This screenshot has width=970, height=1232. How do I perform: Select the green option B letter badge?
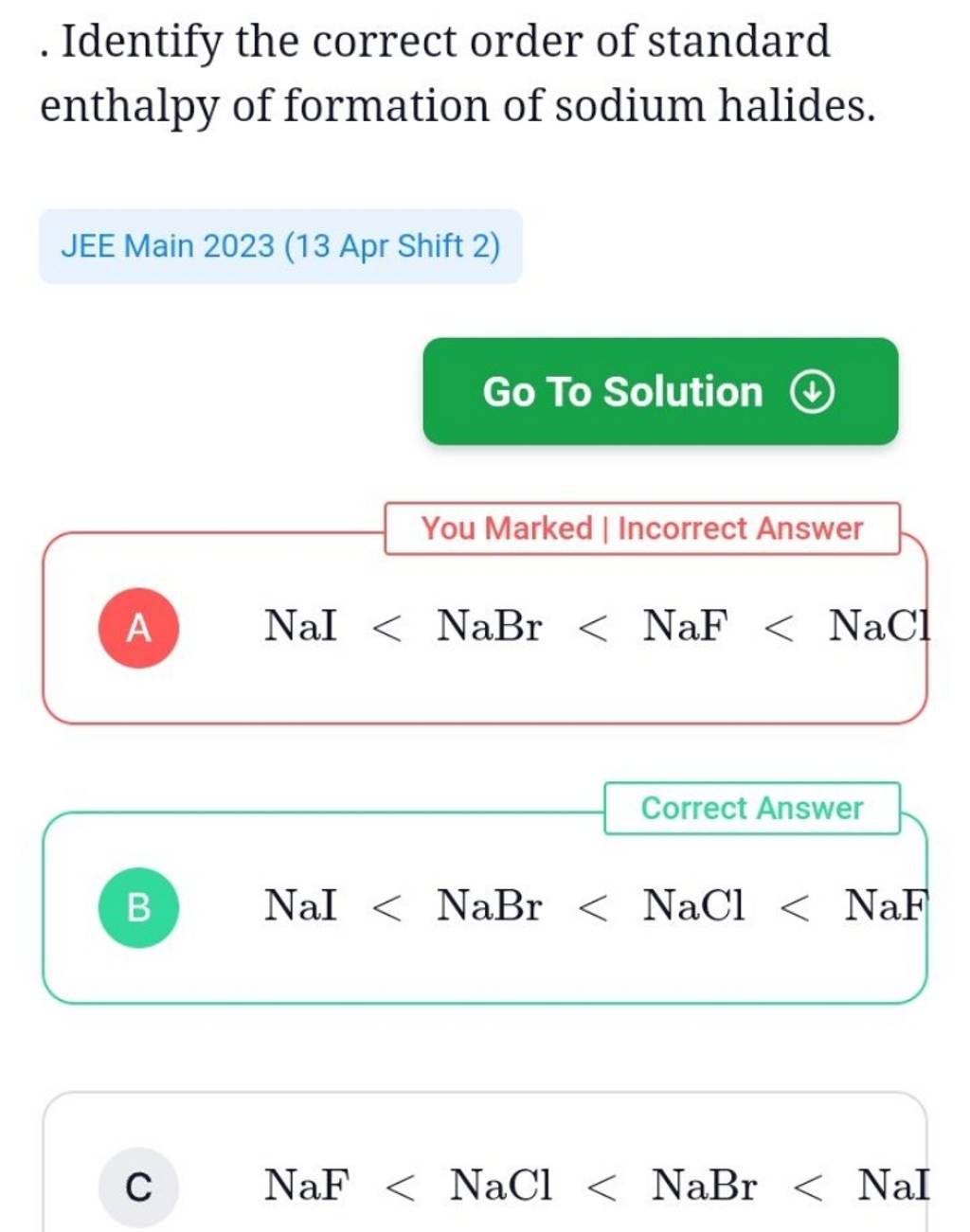pyautogui.click(x=138, y=907)
